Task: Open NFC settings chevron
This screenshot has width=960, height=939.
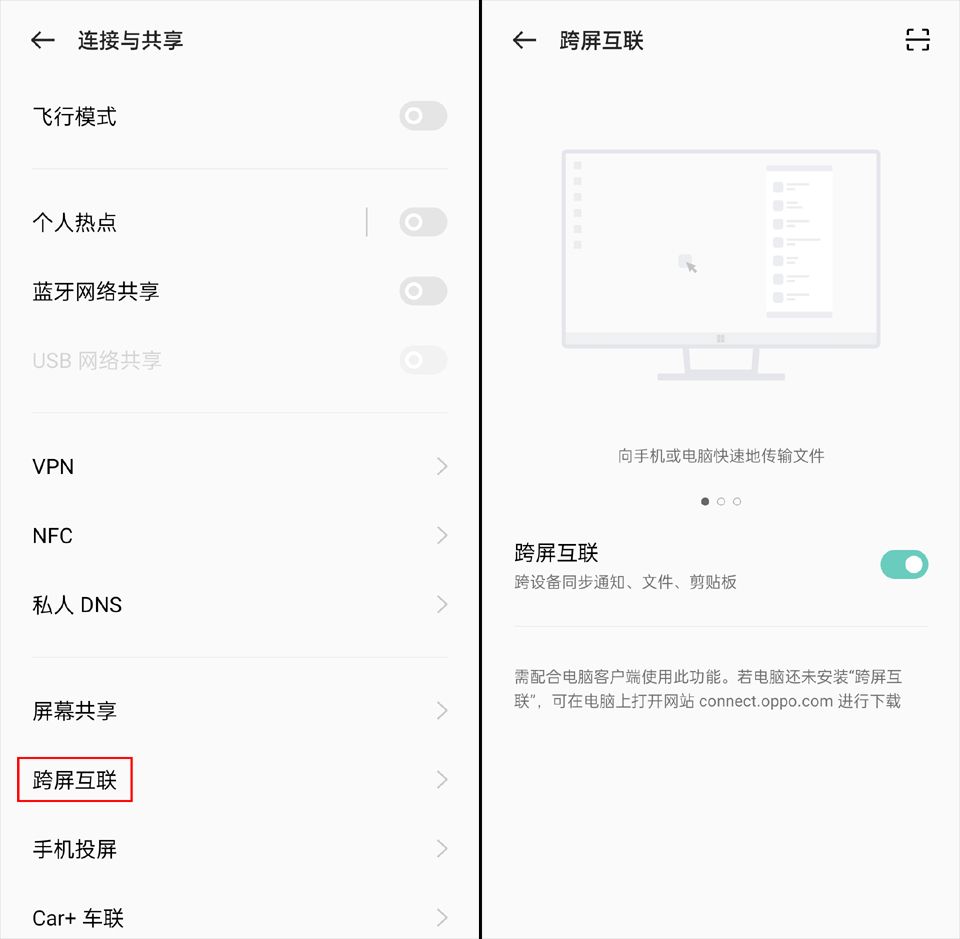Action: 442,536
